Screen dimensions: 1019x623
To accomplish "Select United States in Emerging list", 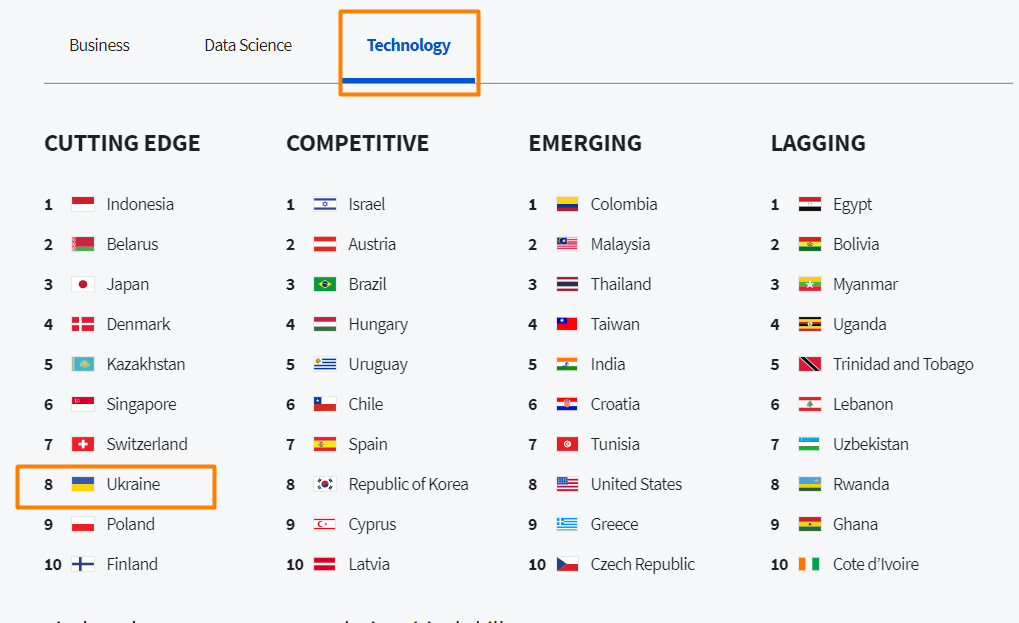I will 636,485.
